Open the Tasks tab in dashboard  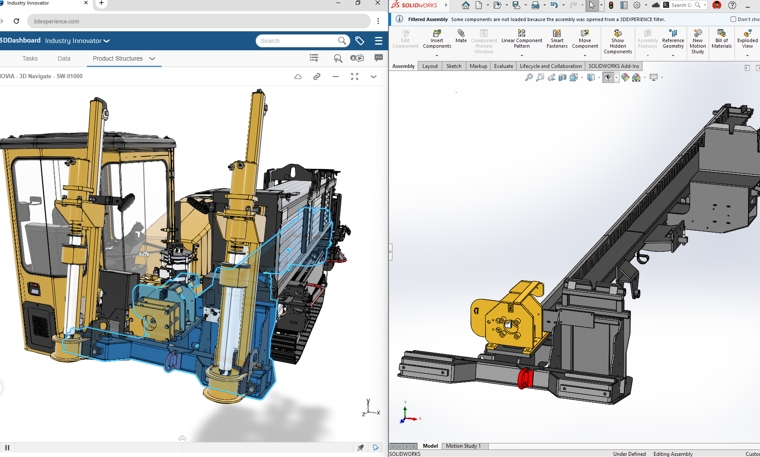pos(30,59)
